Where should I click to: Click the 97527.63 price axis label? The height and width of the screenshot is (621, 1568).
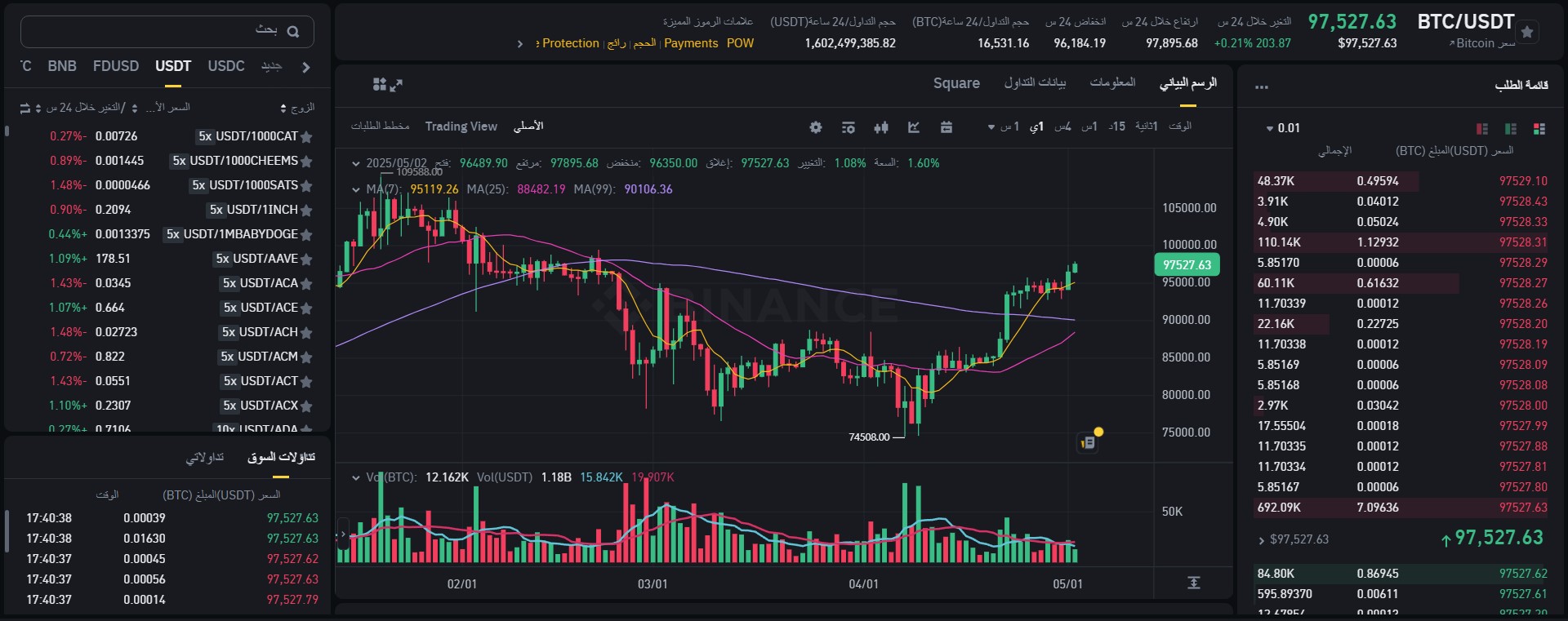click(1187, 265)
